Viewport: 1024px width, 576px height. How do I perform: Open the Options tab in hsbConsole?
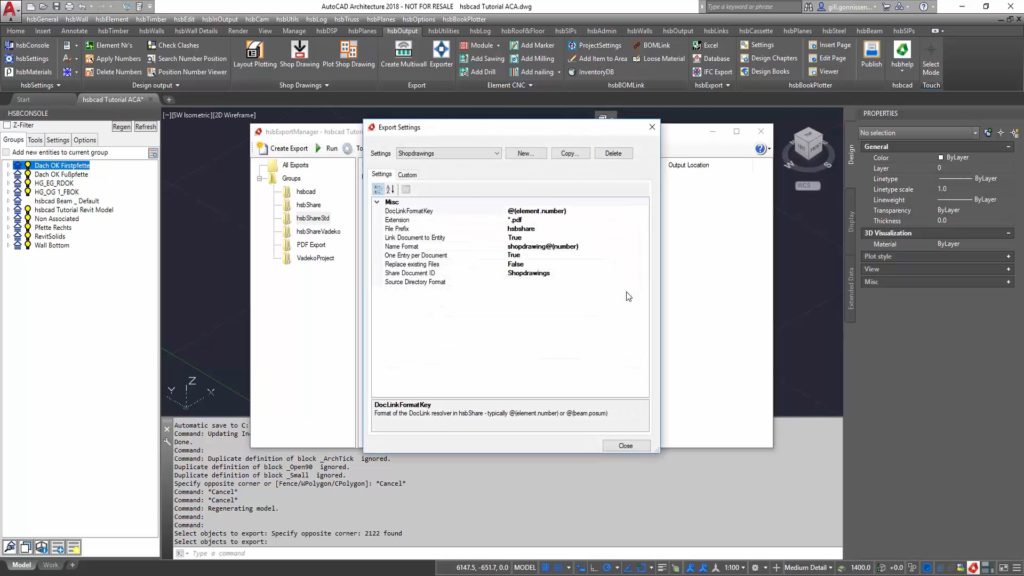pos(84,140)
